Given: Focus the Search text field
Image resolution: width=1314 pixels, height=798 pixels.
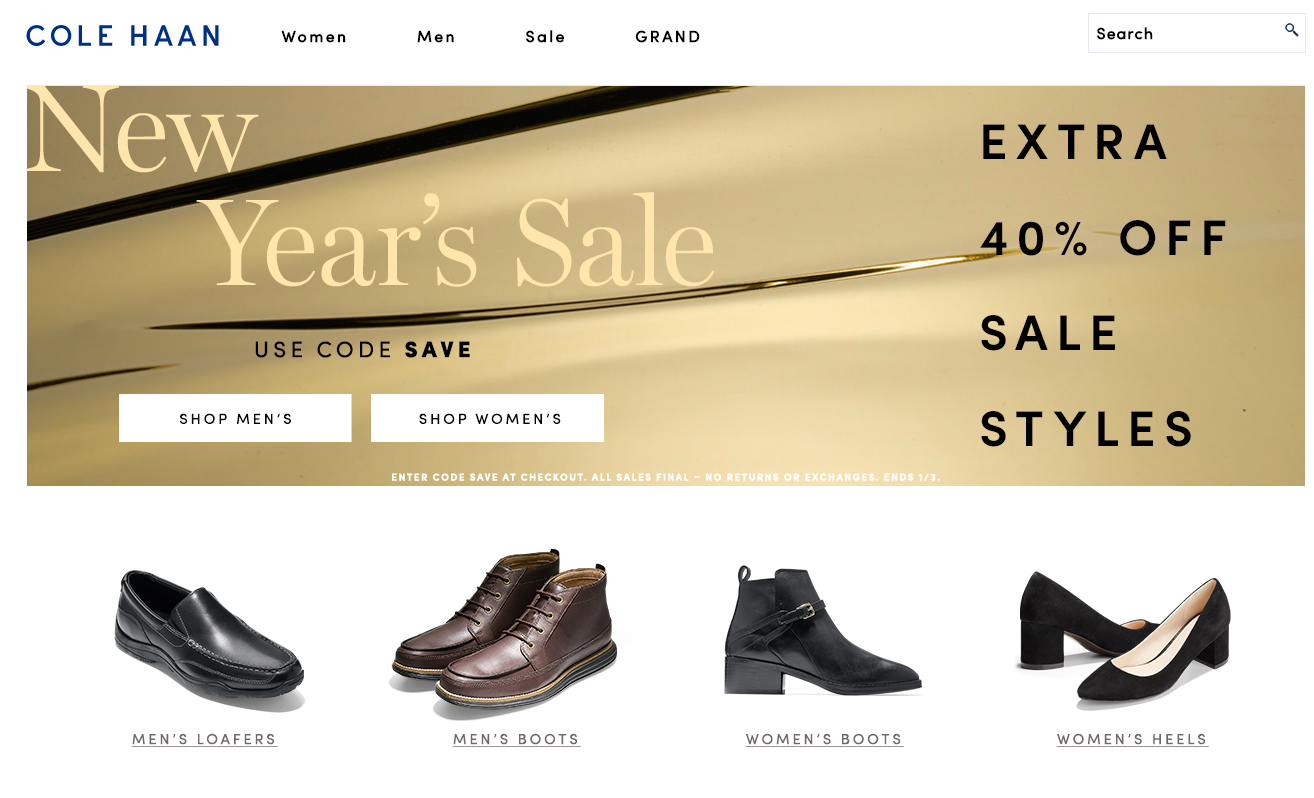Looking at the screenshot, I should click(x=1180, y=33).
